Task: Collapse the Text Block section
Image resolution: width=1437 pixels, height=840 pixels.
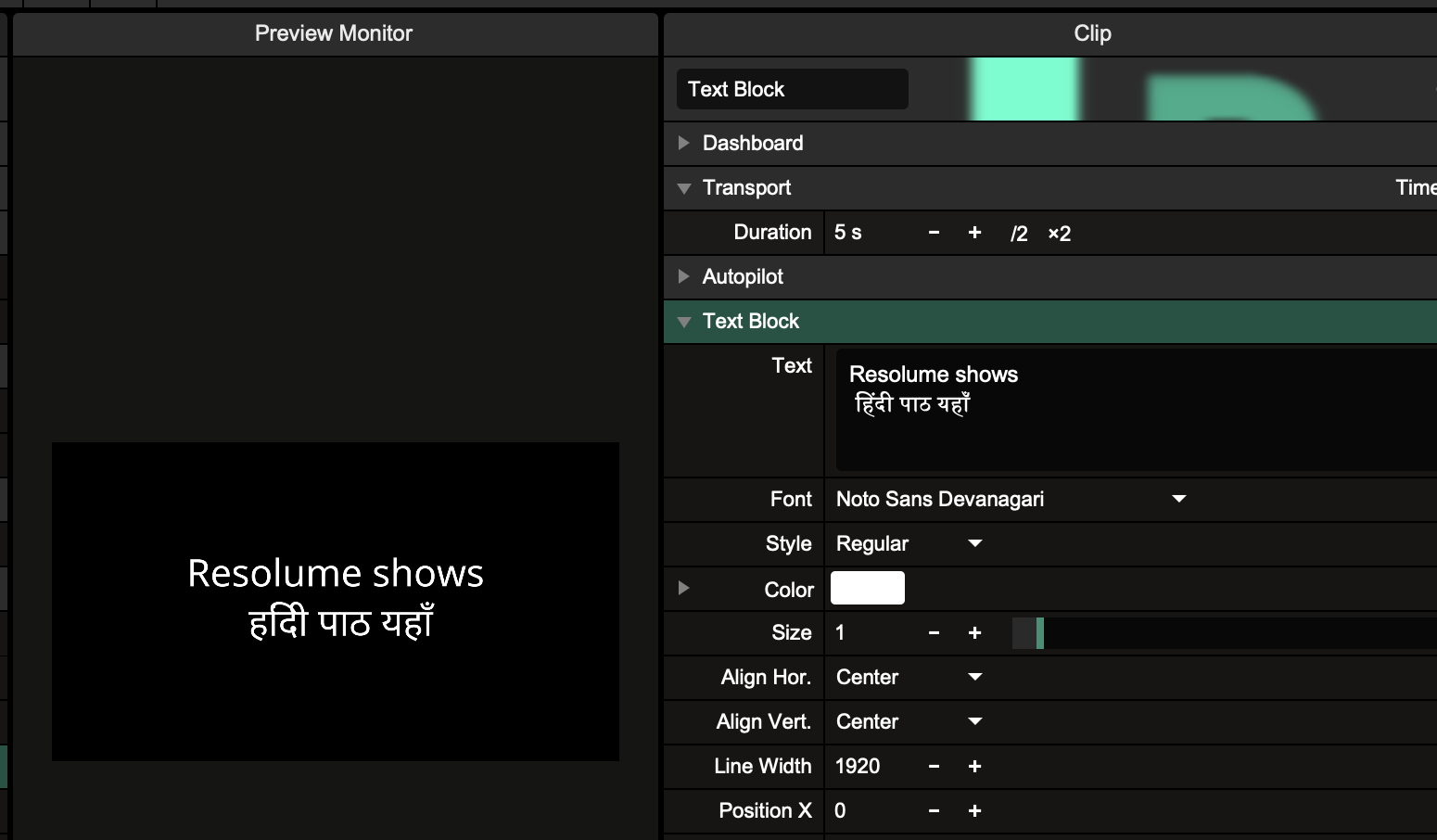Action: pyautogui.click(x=684, y=322)
